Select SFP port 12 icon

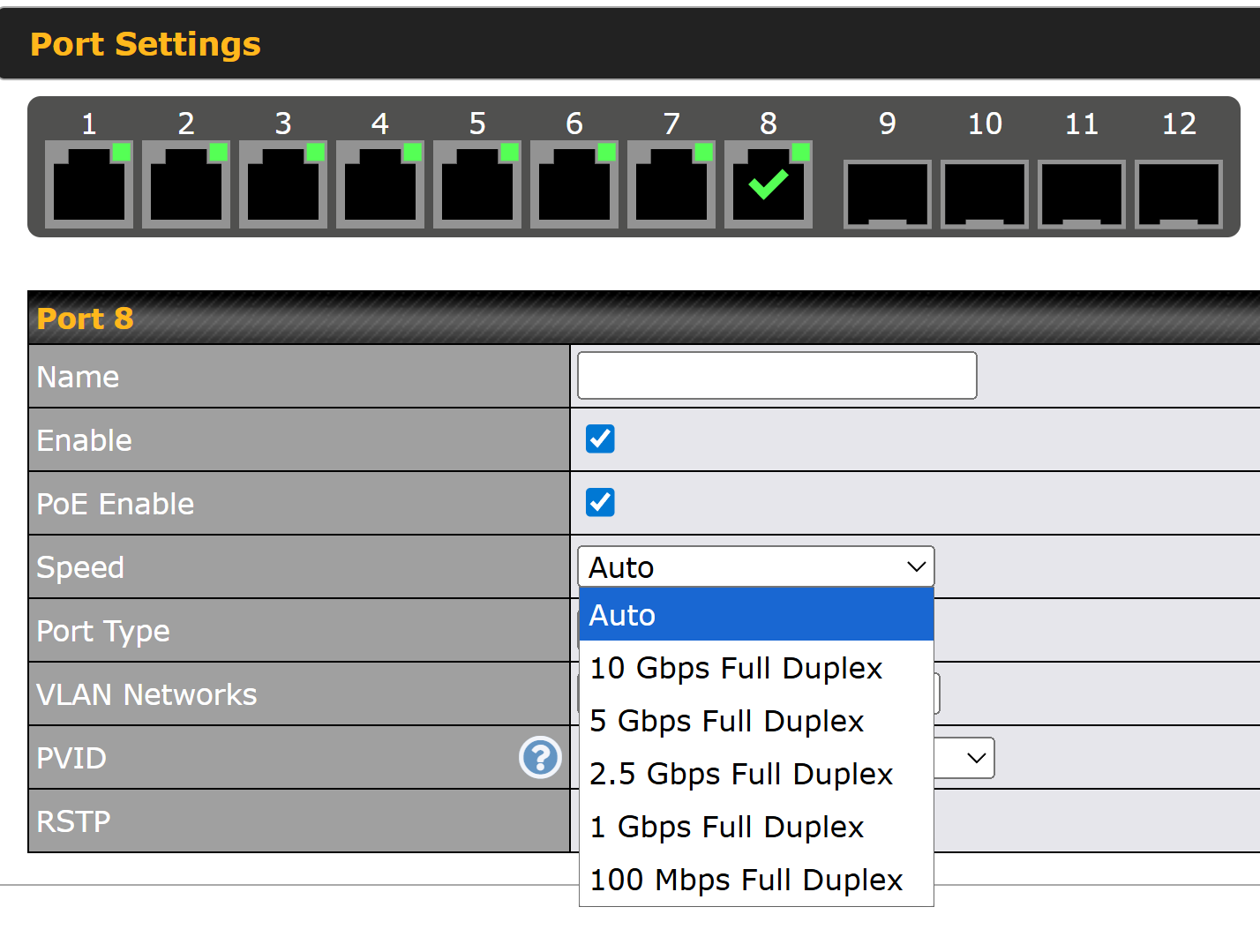1179,194
